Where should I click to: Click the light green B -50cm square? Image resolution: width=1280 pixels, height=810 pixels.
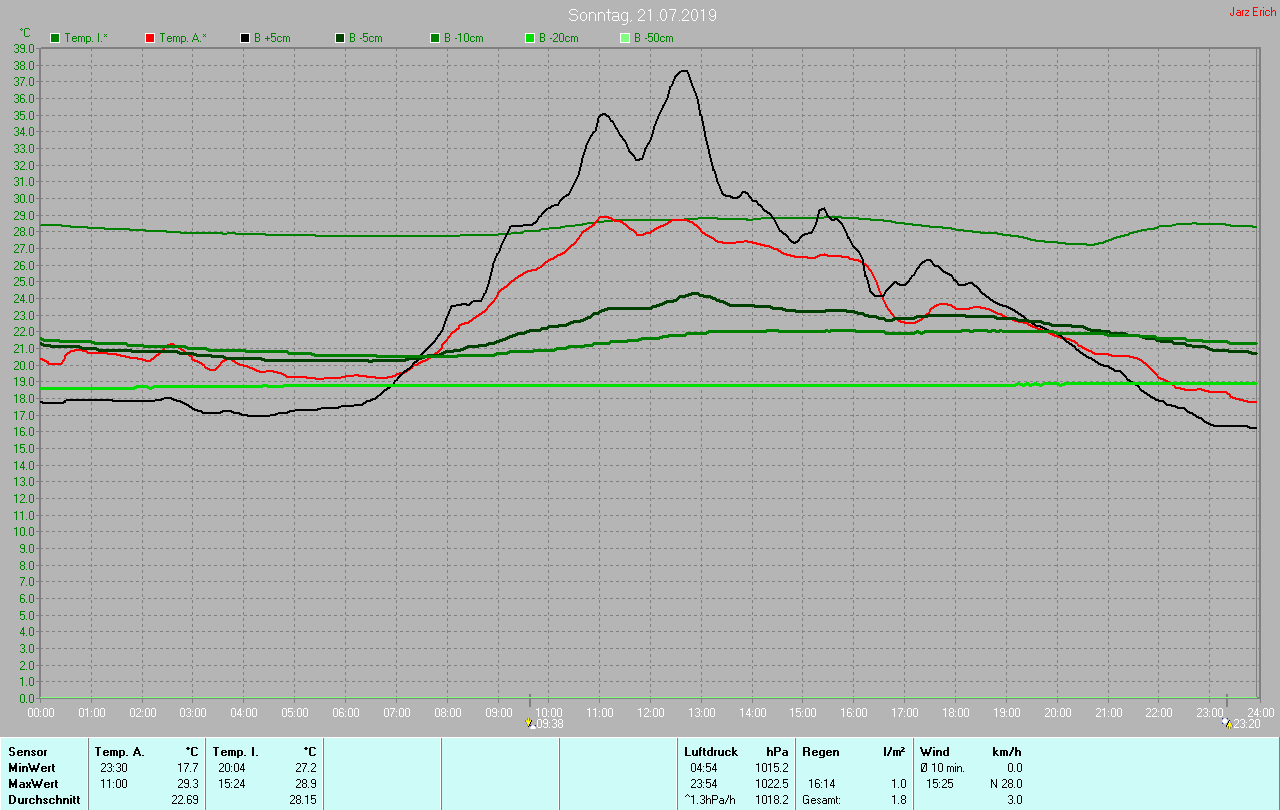pos(625,38)
